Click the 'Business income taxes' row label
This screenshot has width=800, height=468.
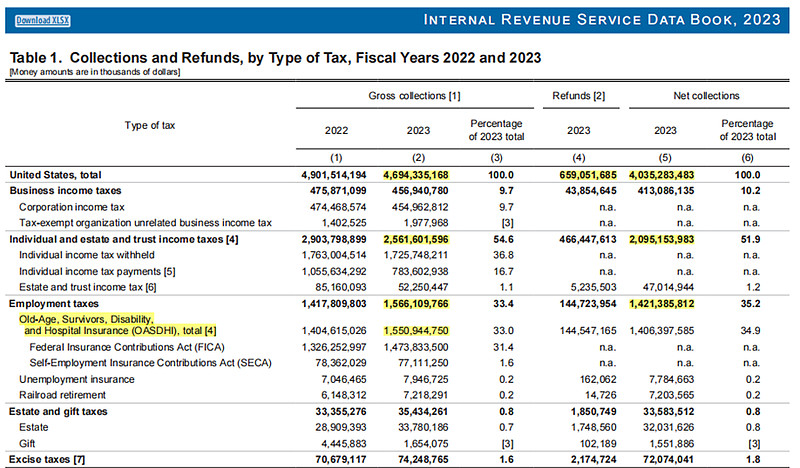65,191
